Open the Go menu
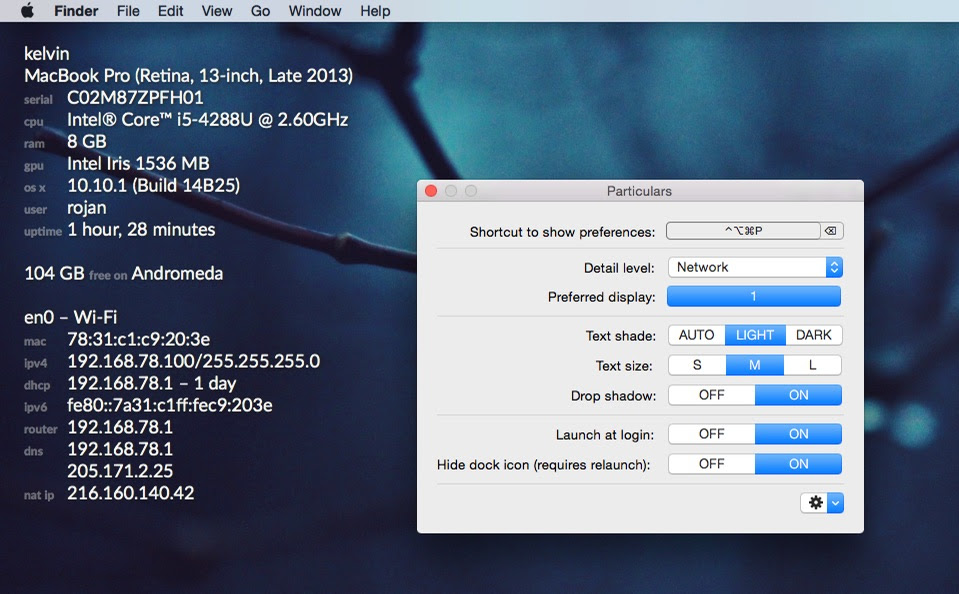 [260, 11]
